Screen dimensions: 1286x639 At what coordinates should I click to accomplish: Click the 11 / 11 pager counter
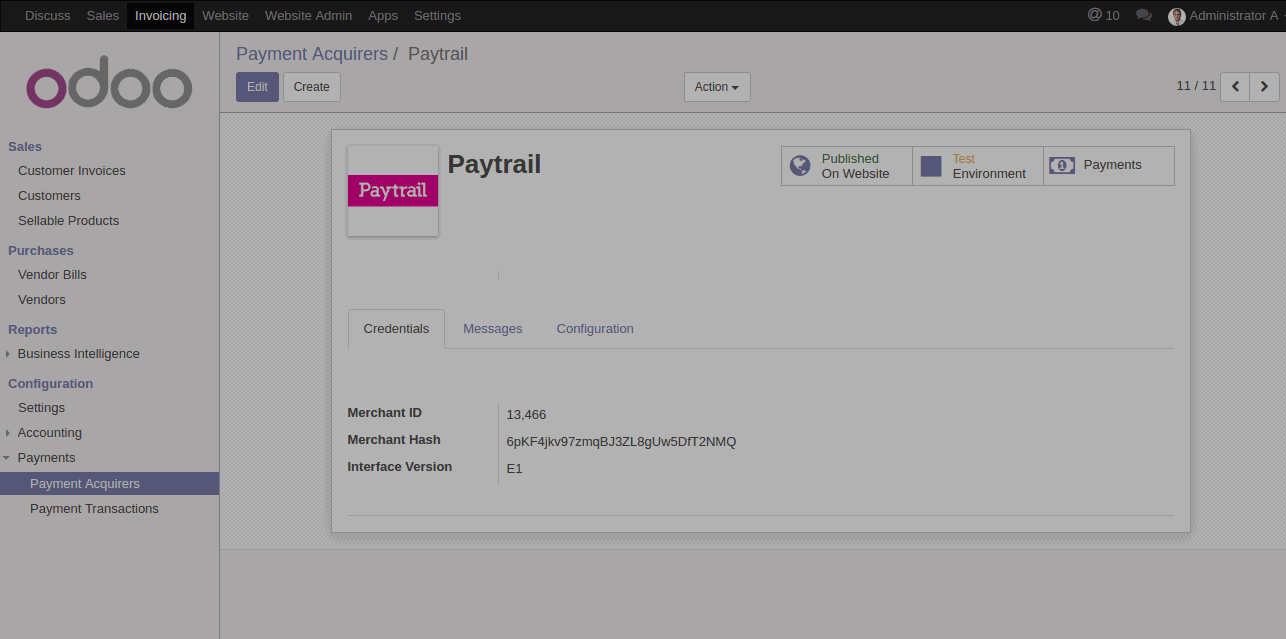(1196, 86)
